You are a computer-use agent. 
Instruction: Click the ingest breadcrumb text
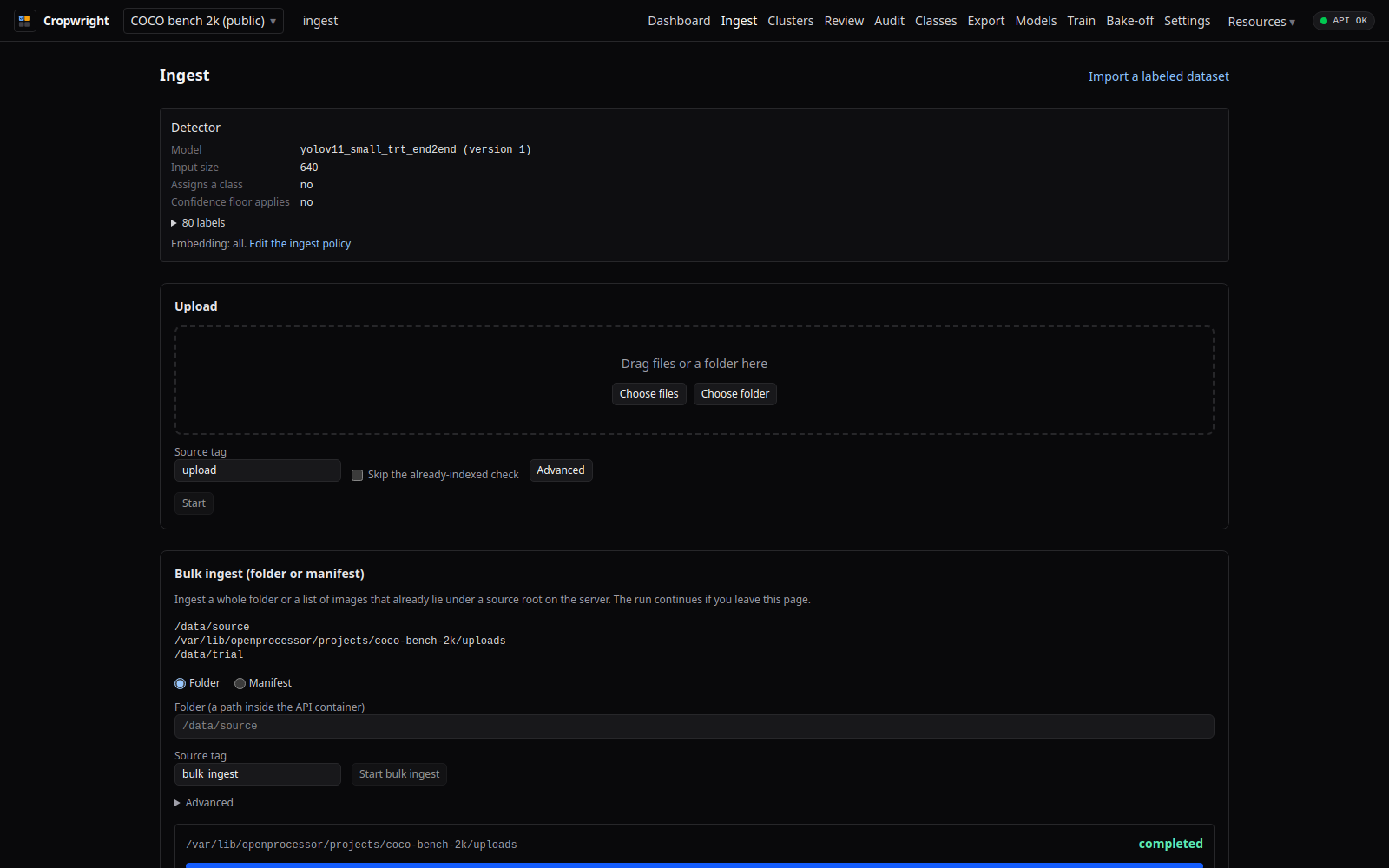click(x=320, y=21)
